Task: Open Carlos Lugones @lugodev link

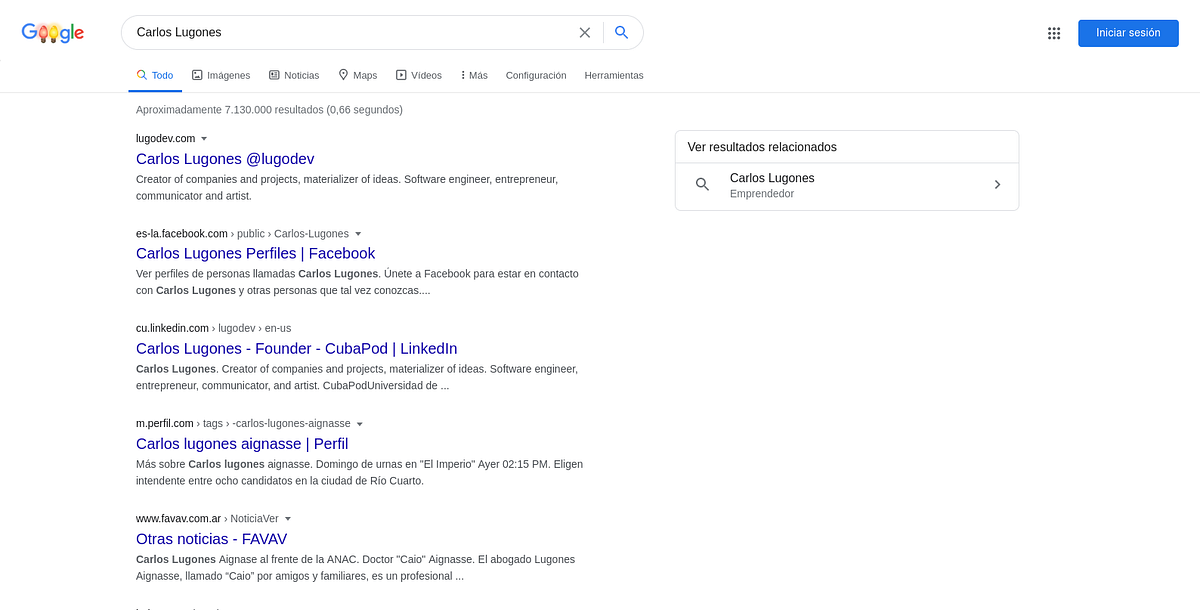Action: tap(225, 158)
